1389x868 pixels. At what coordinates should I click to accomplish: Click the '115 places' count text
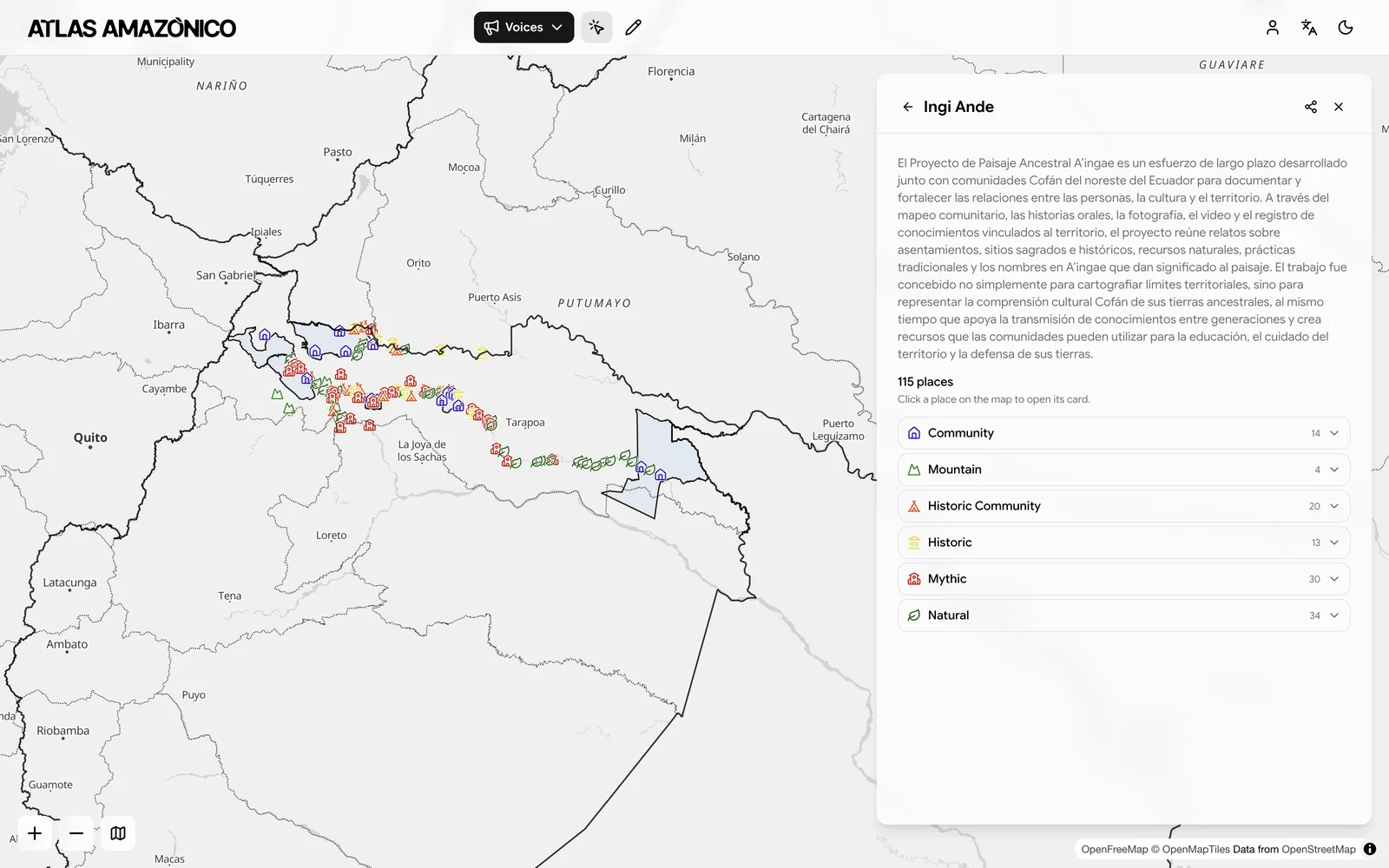(x=925, y=382)
